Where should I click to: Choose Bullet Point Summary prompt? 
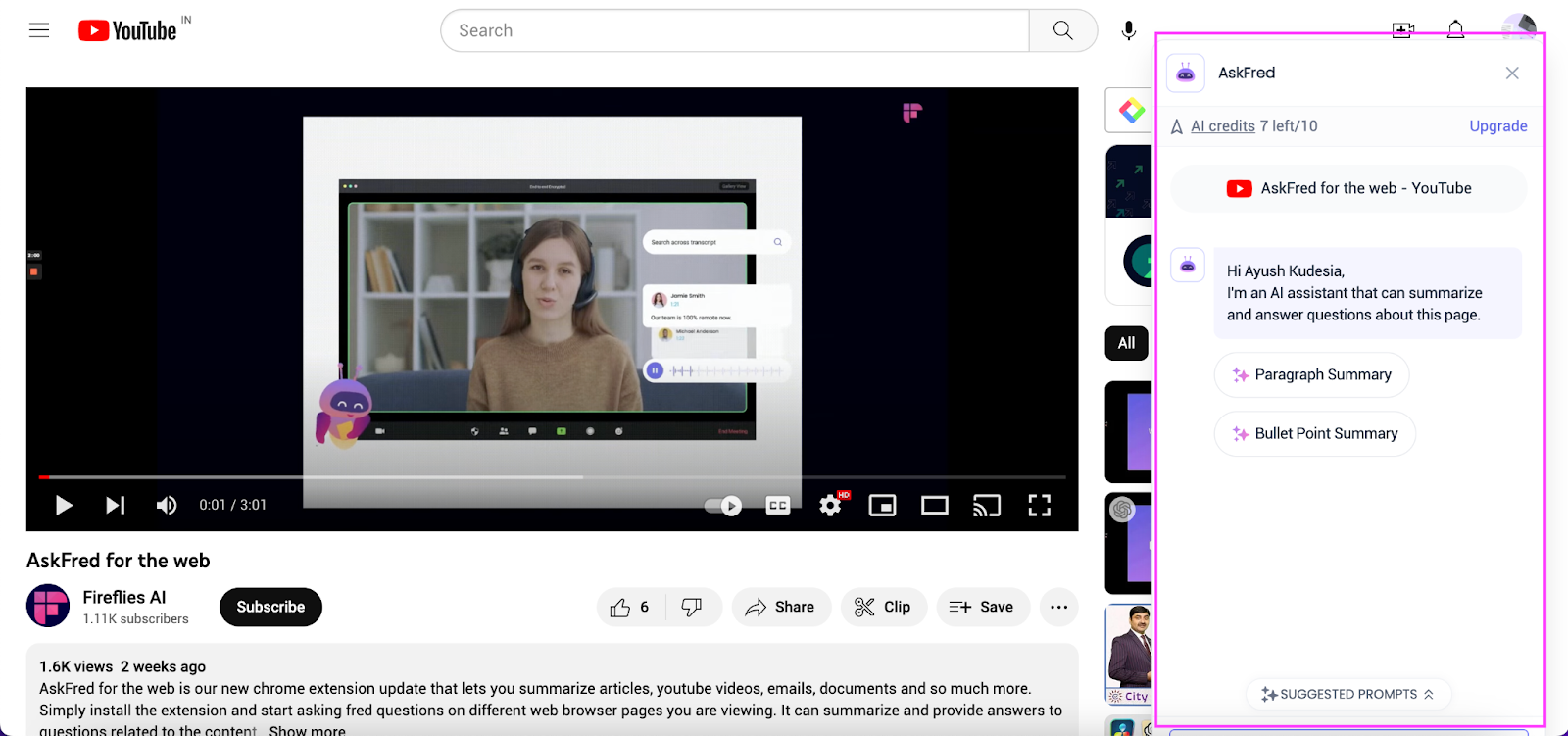(x=1315, y=433)
